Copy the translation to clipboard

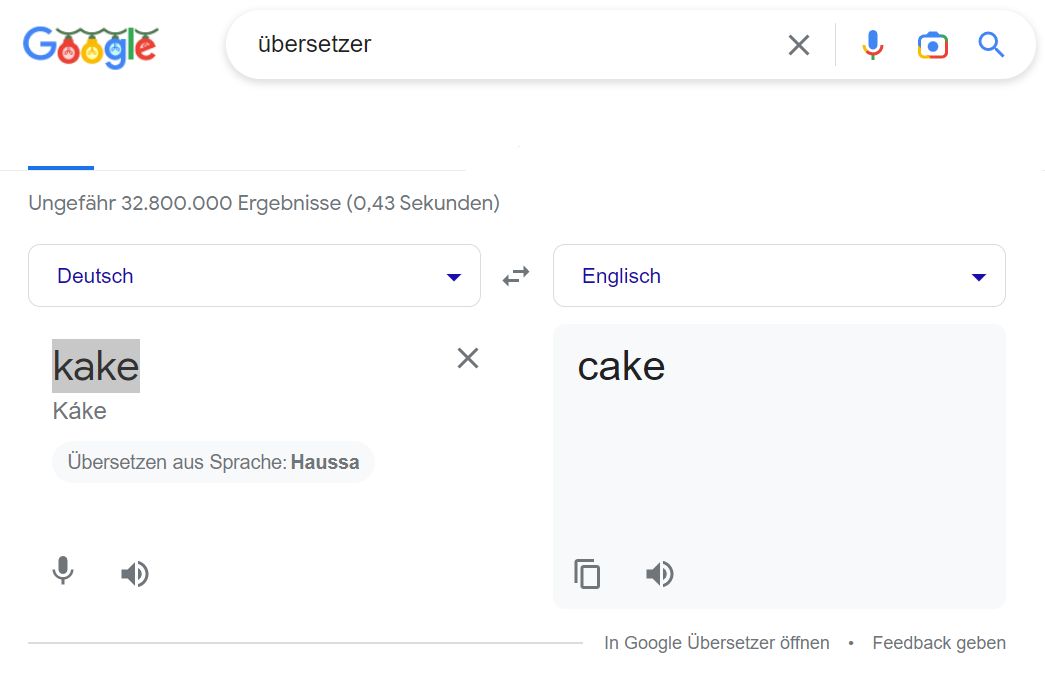(x=587, y=574)
